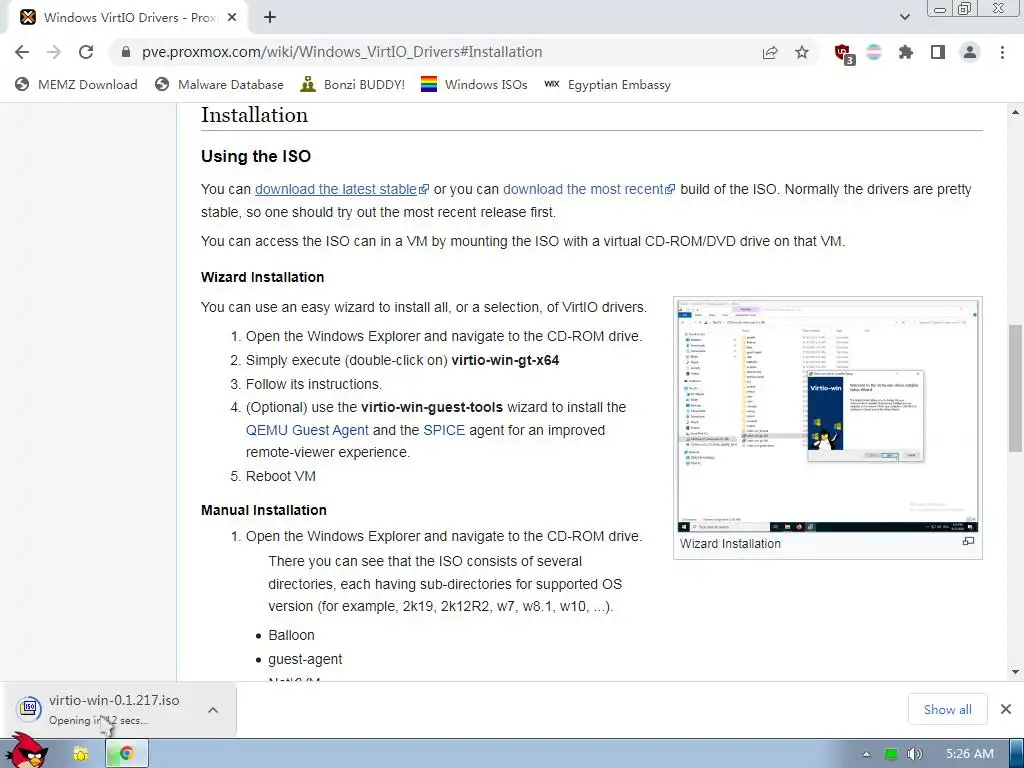Open the Egyptian Embassy bookmark

coord(607,85)
